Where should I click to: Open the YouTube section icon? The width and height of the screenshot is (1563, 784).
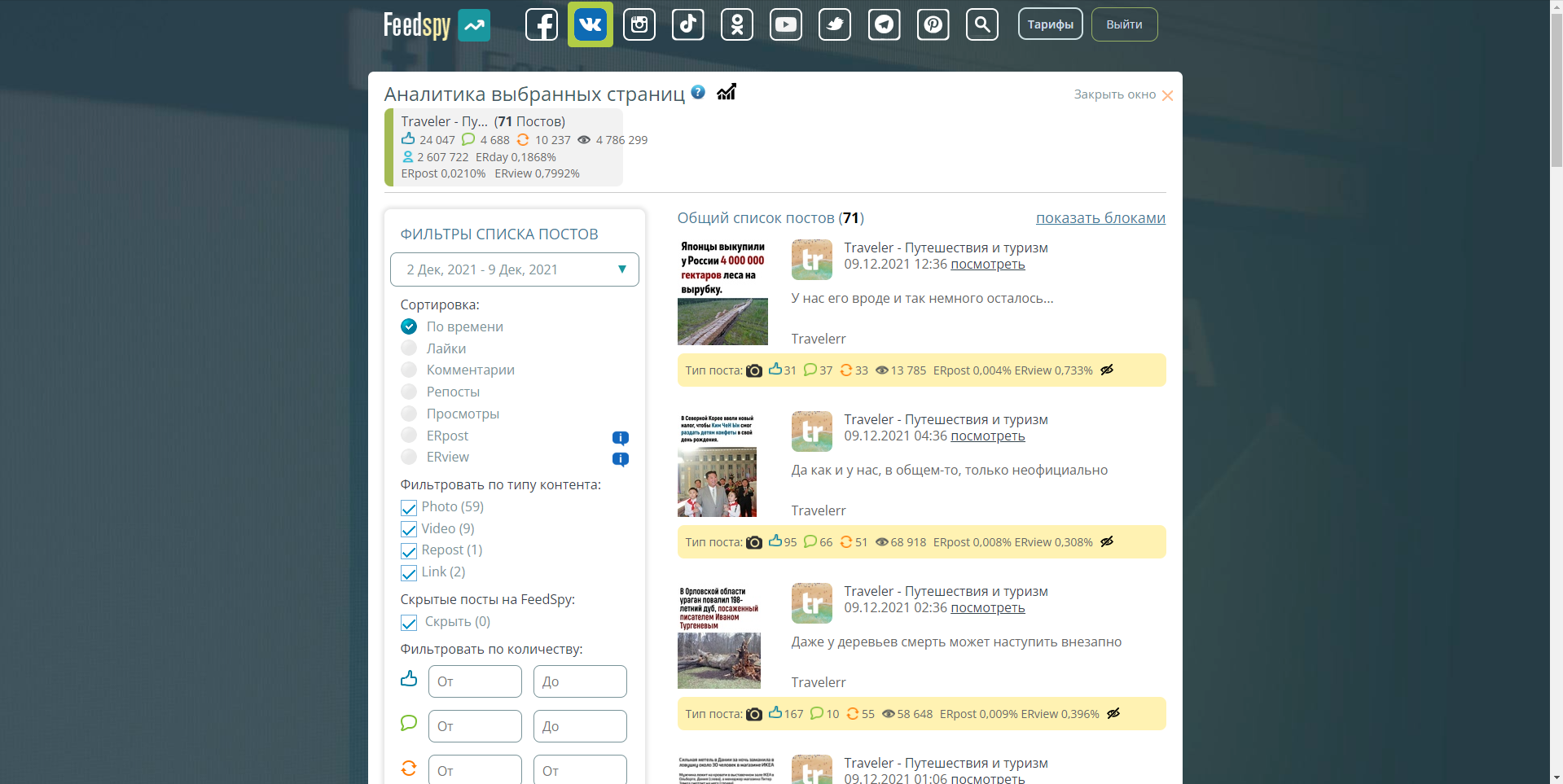786,24
